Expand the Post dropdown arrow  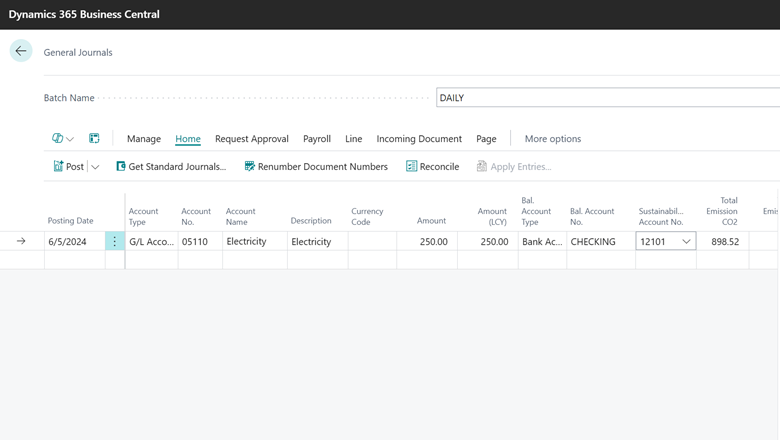click(x=96, y=167)
